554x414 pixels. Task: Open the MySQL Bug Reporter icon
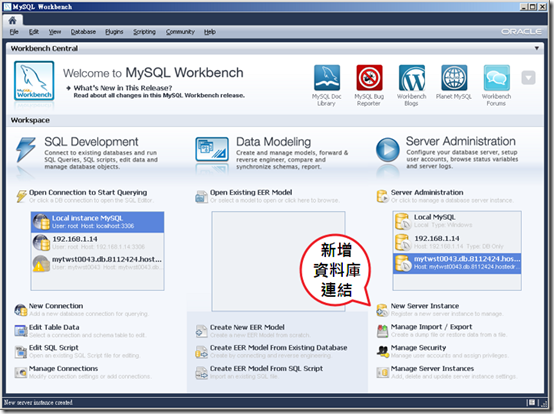(369, 78)
